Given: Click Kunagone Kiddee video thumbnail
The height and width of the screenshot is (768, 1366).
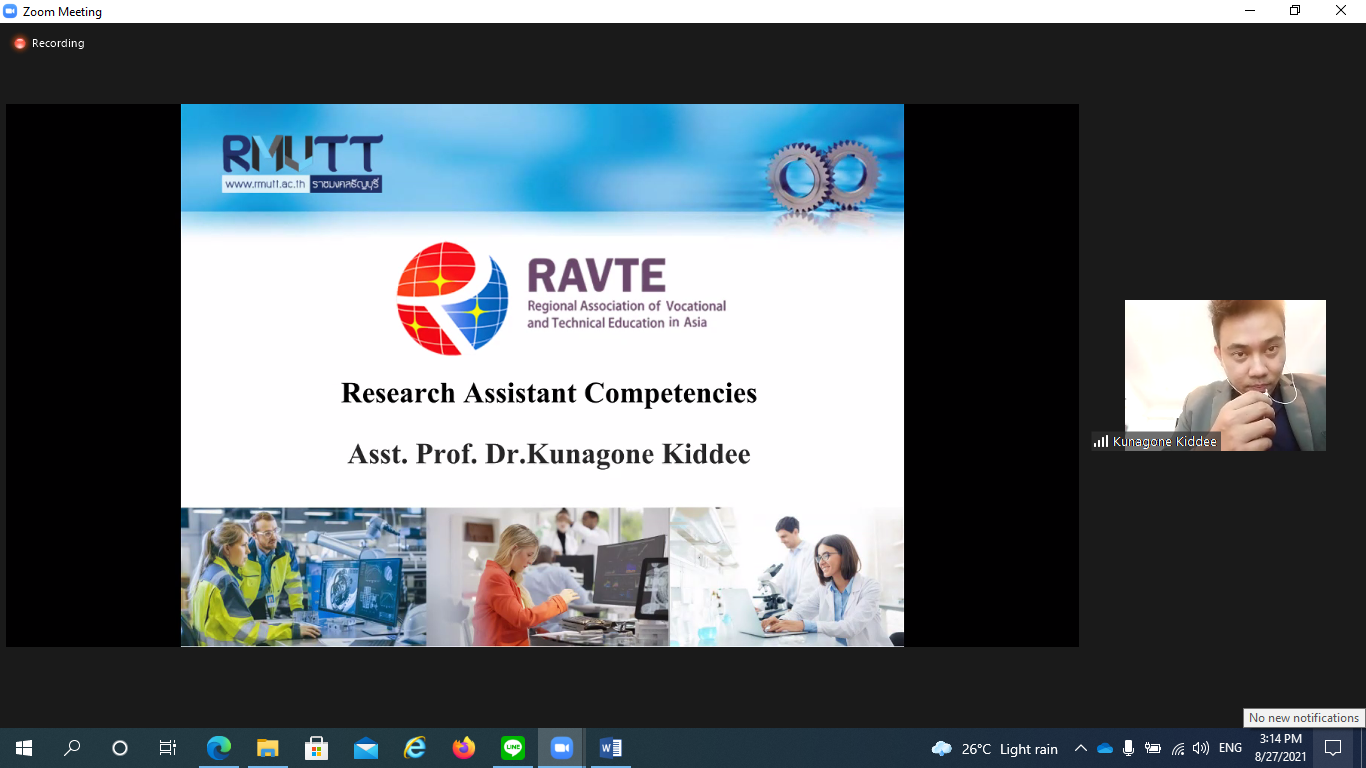Looking at the screenshot, I should pos(1225,375).
